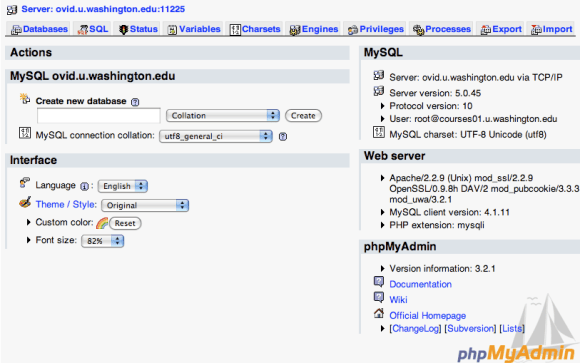Click the text 'MySQL client version: 4.1.11'
580x363 pixels.
point(449,212)
